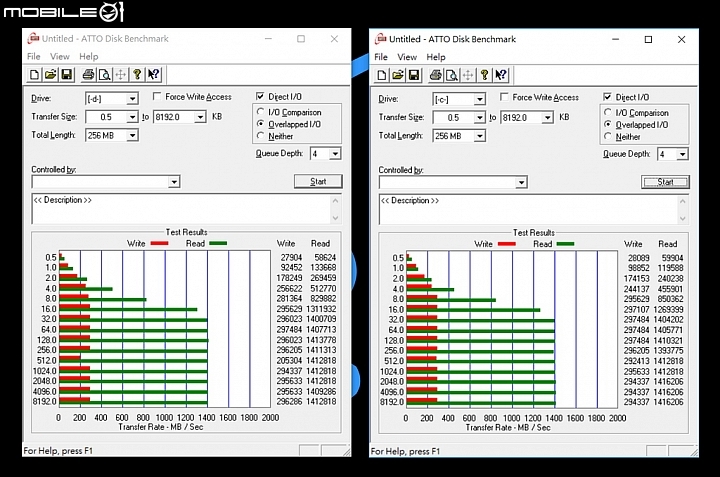Select I/O Comparison radio in left window
Viewport: 720px width, 477px height.
(260, 112)
